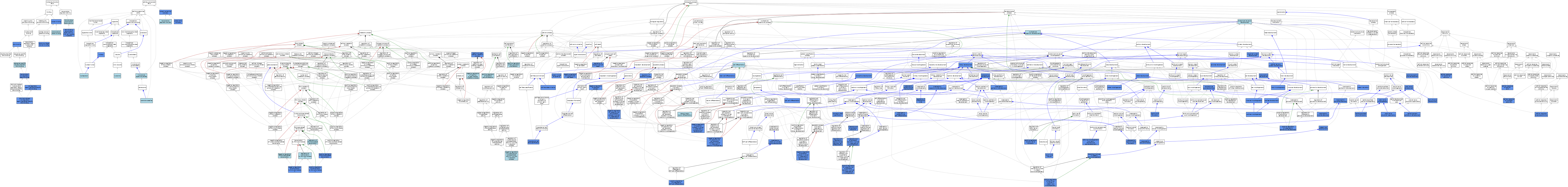The height and width of the screenshot is (187, 1568).
Task: Select the molecular_function root node
Action: pos(52,3)
